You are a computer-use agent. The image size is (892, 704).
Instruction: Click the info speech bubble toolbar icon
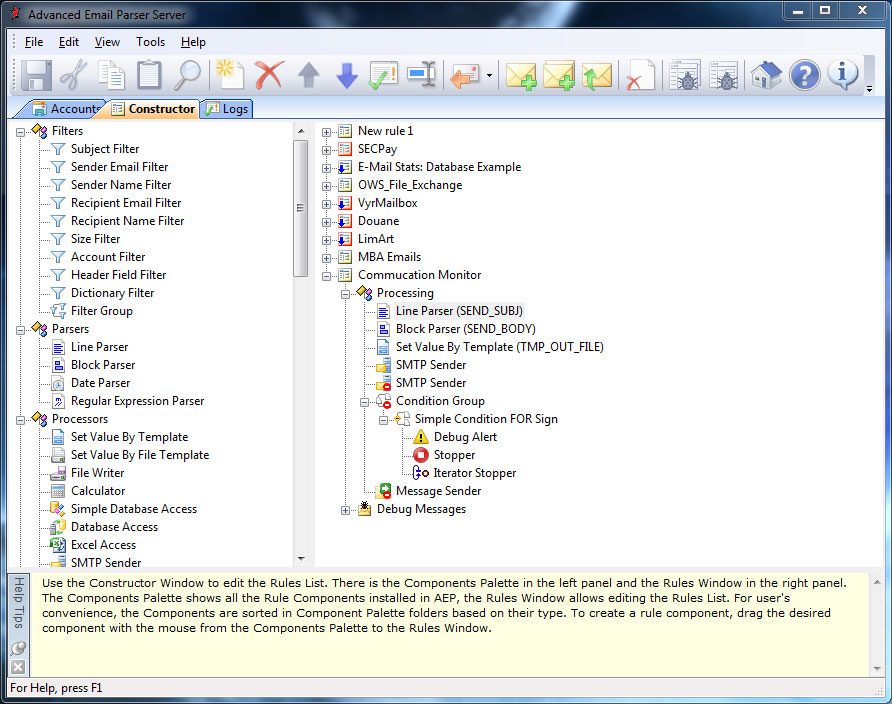pos(843,76)
